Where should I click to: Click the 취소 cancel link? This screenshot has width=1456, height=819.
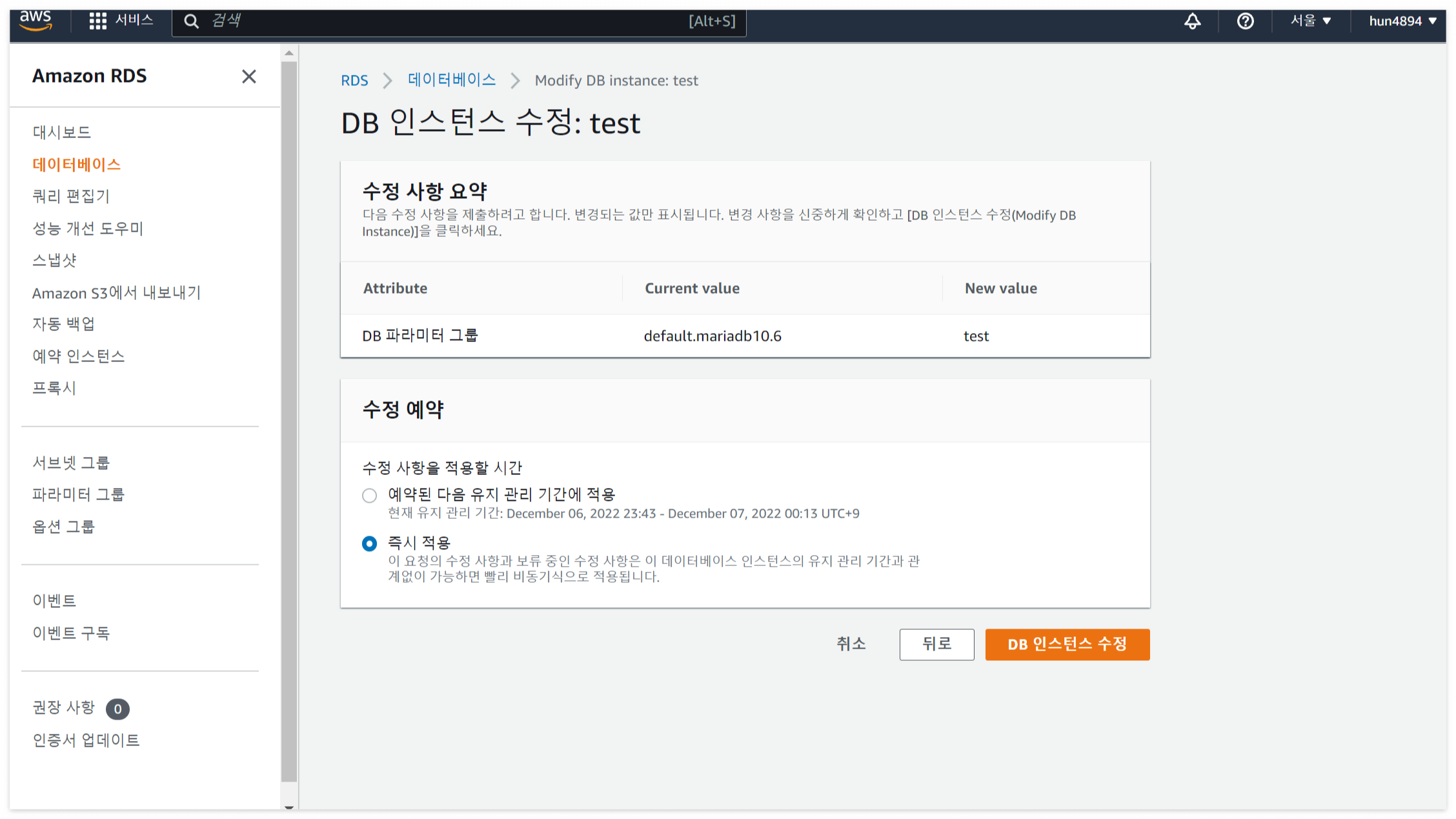point(851,643)
